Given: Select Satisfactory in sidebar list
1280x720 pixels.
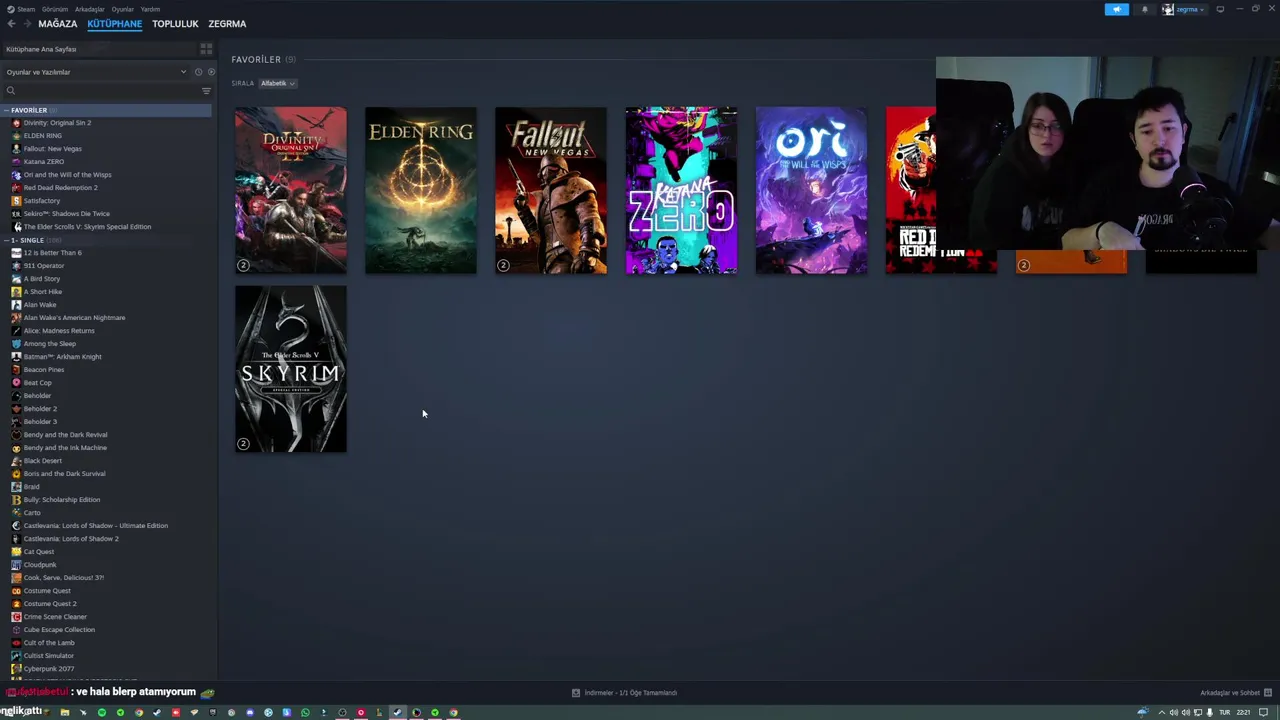Looking at the screenshot, I should 41,201.
